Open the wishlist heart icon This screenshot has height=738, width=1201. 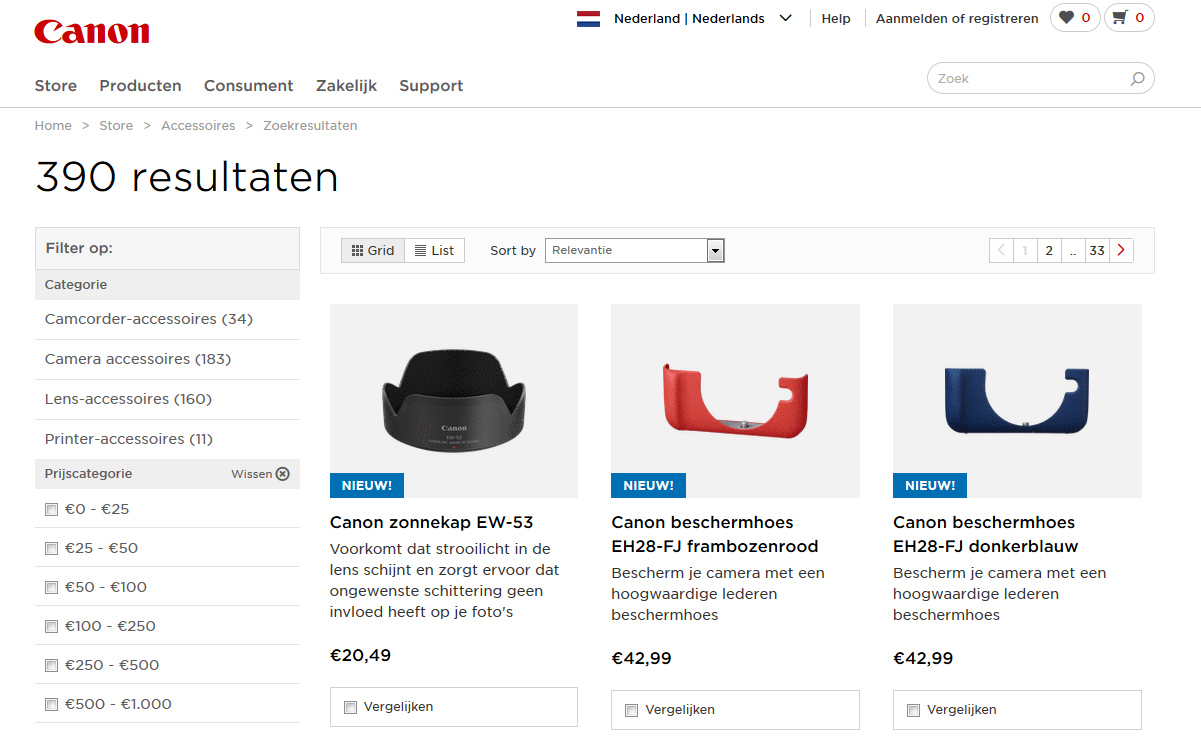pos(1067,18)
